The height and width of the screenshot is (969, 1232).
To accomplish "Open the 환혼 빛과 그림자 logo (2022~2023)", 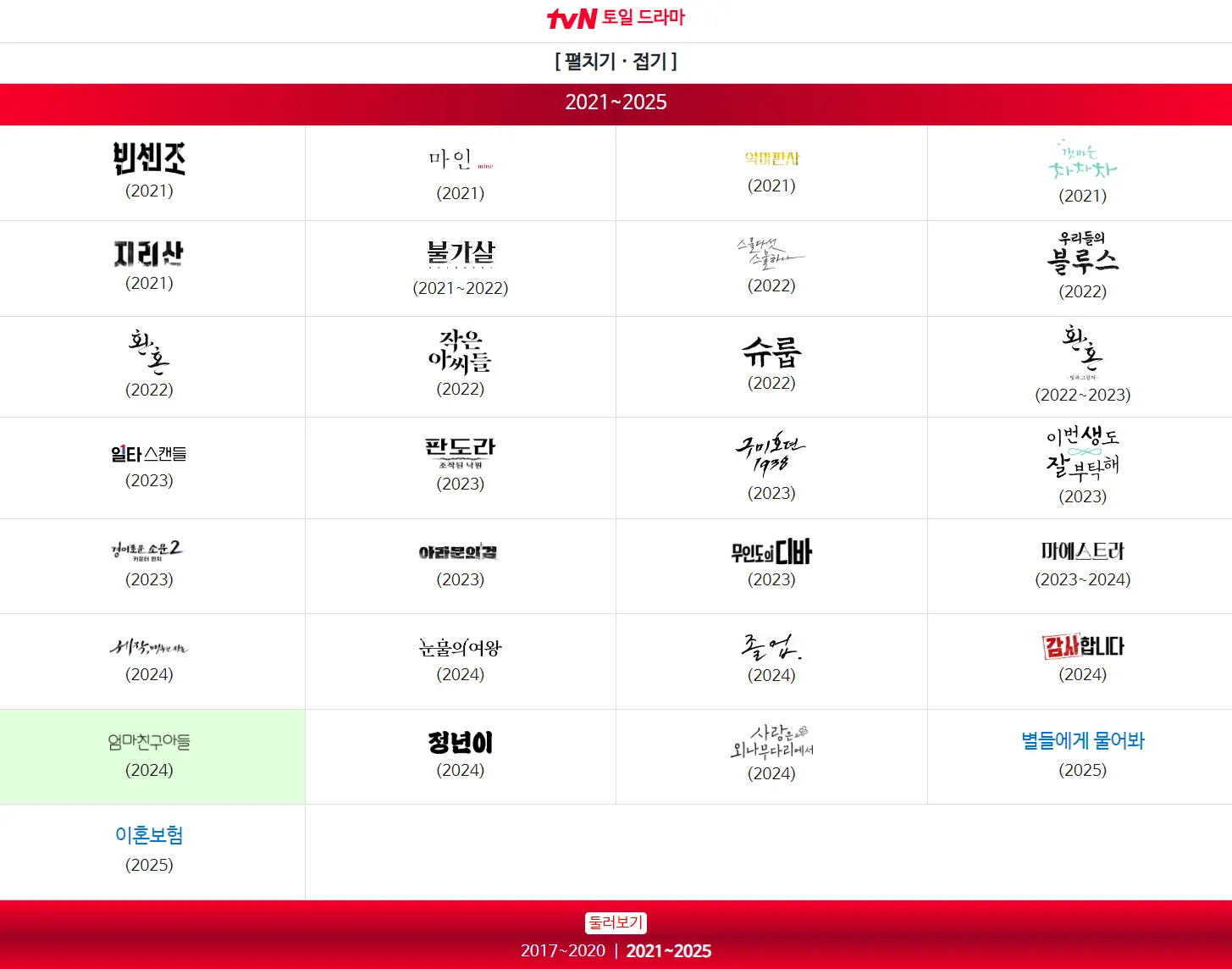I will tap(1082, 352).
